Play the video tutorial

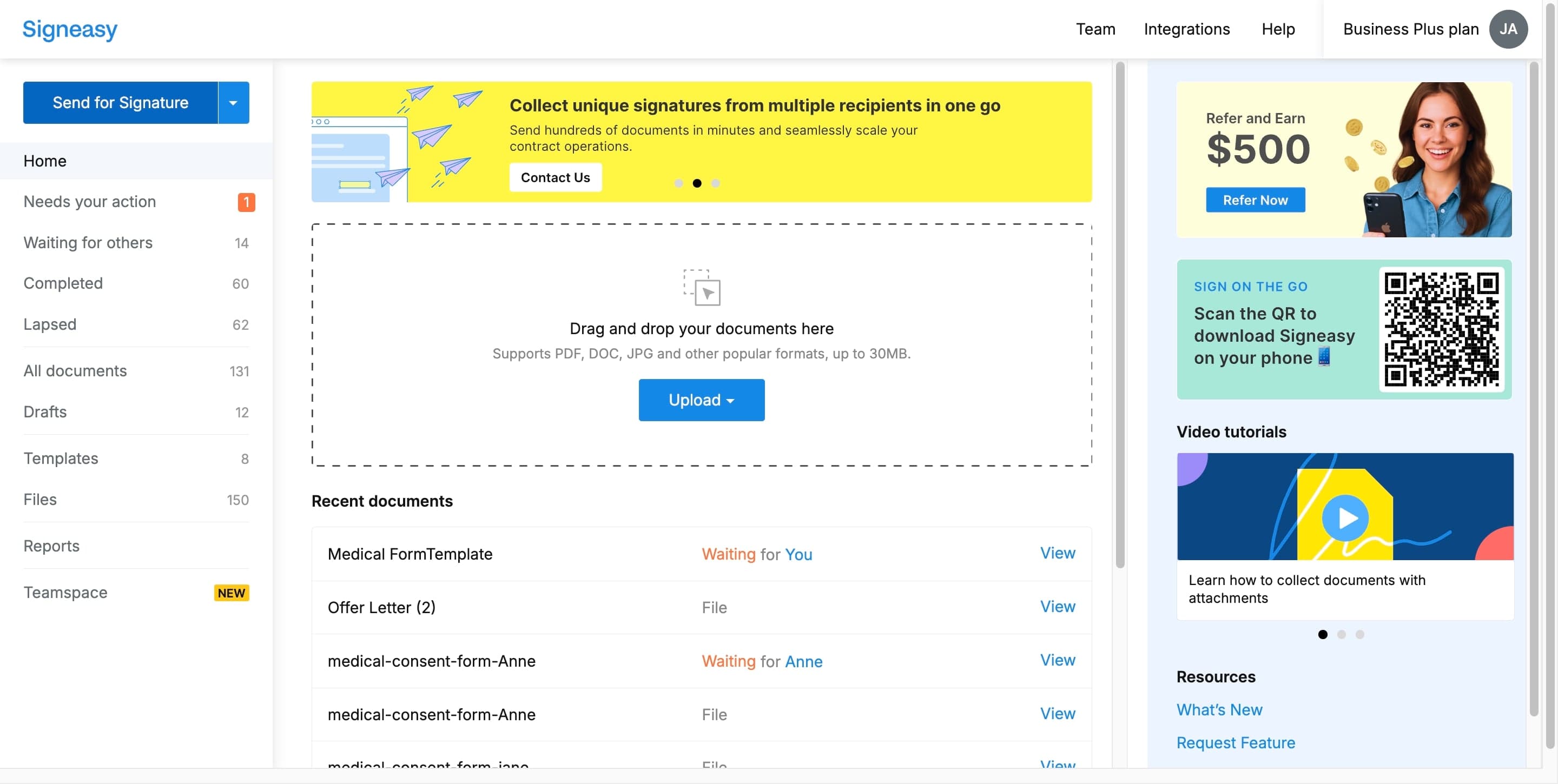tap(1344, 518)
